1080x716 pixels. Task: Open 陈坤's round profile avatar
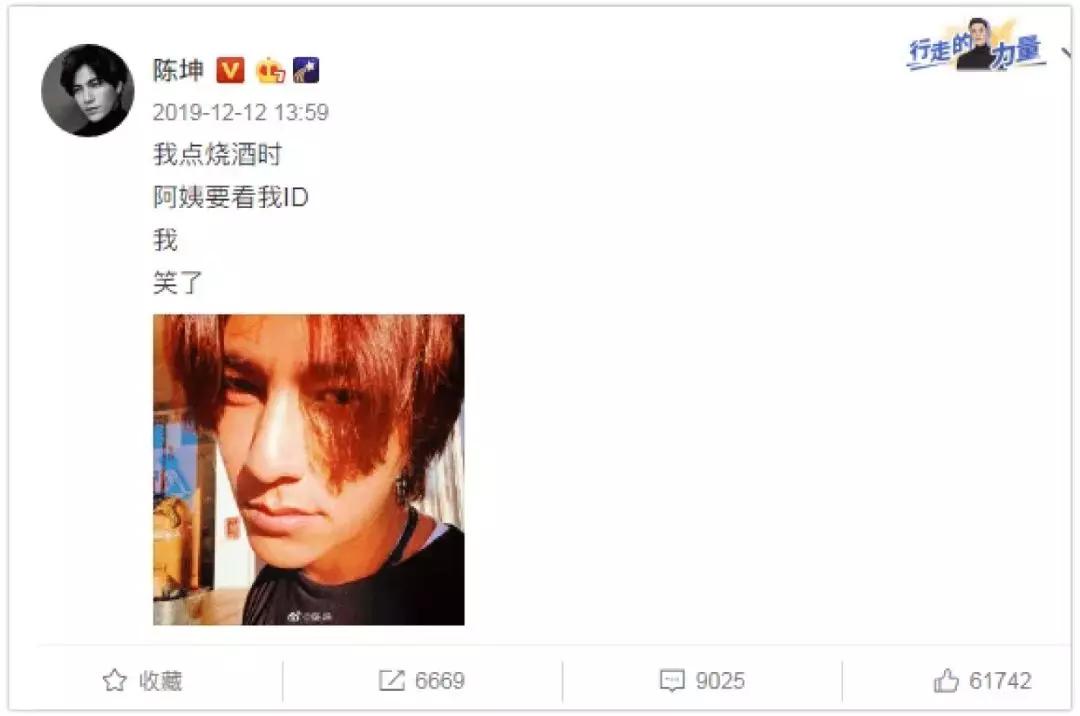click(87, 90)
